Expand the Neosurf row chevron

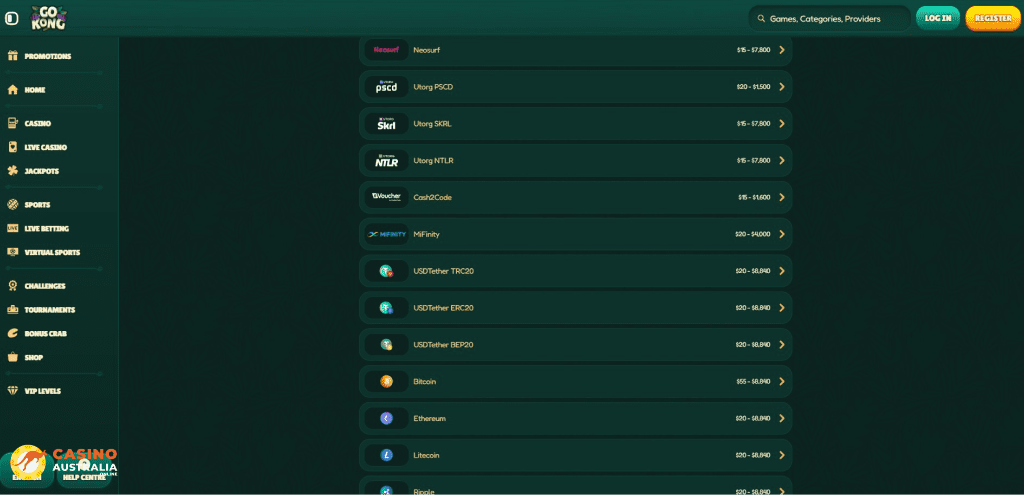[782, 50]
